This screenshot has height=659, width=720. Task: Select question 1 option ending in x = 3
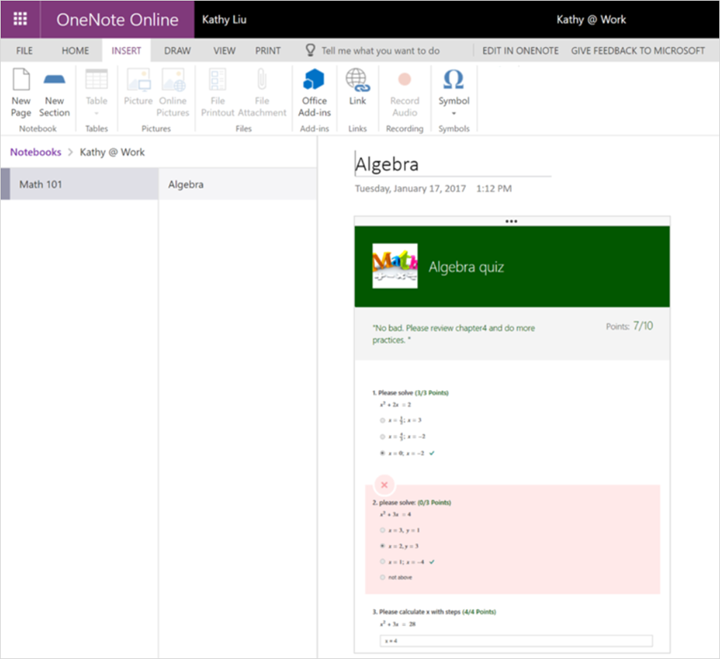pyautogui.click(x=382, y=420)
